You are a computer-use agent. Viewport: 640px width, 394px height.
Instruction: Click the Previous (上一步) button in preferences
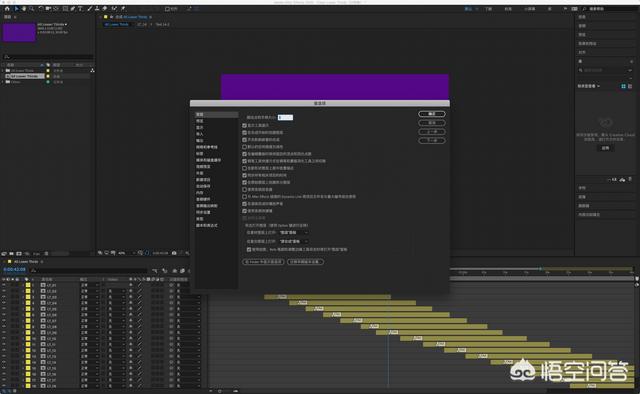(431, 132)
